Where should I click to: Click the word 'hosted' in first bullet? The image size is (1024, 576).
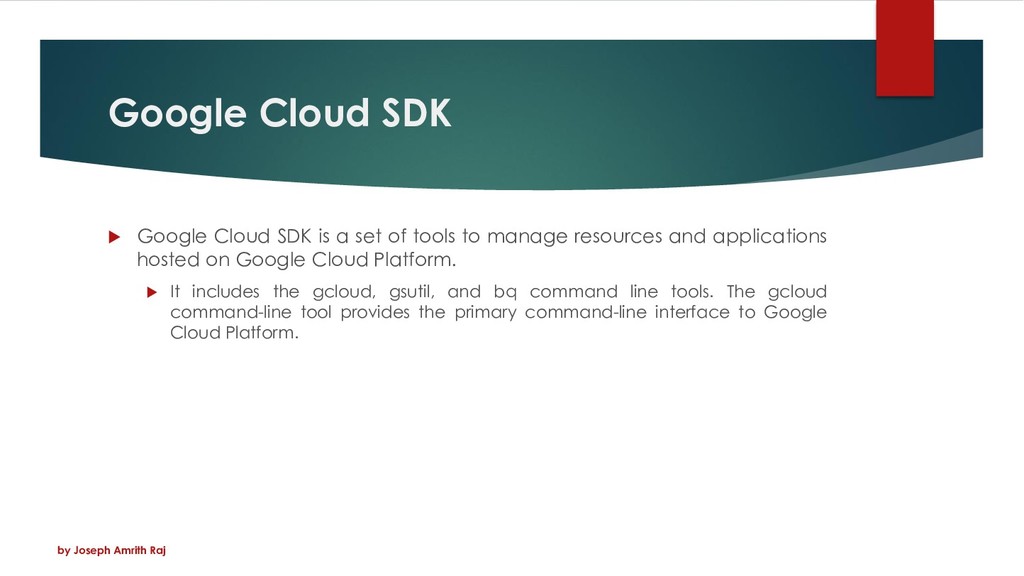pyautogui.click(x=167, y=259)
